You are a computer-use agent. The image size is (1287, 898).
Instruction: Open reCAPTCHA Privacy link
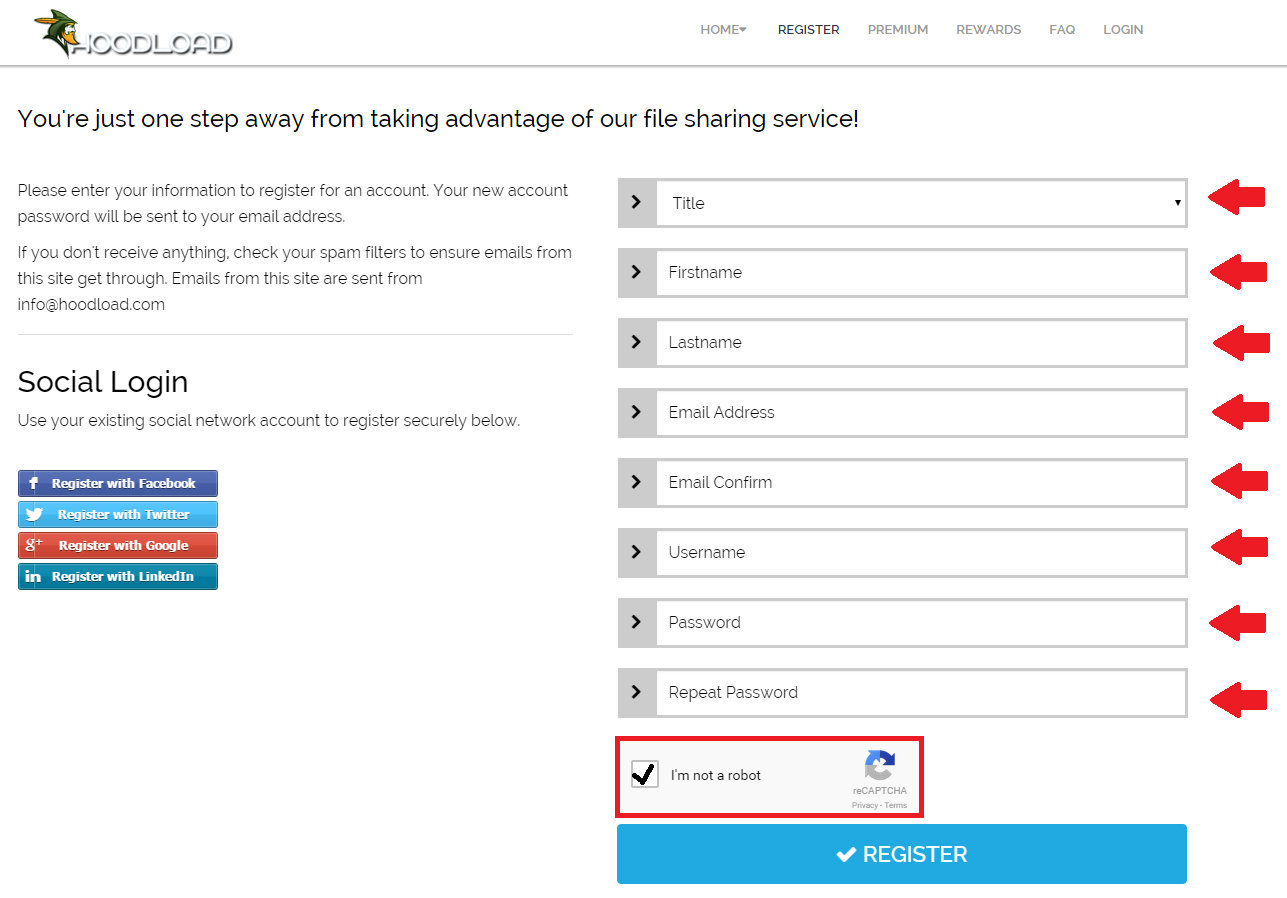pos(864,805)
